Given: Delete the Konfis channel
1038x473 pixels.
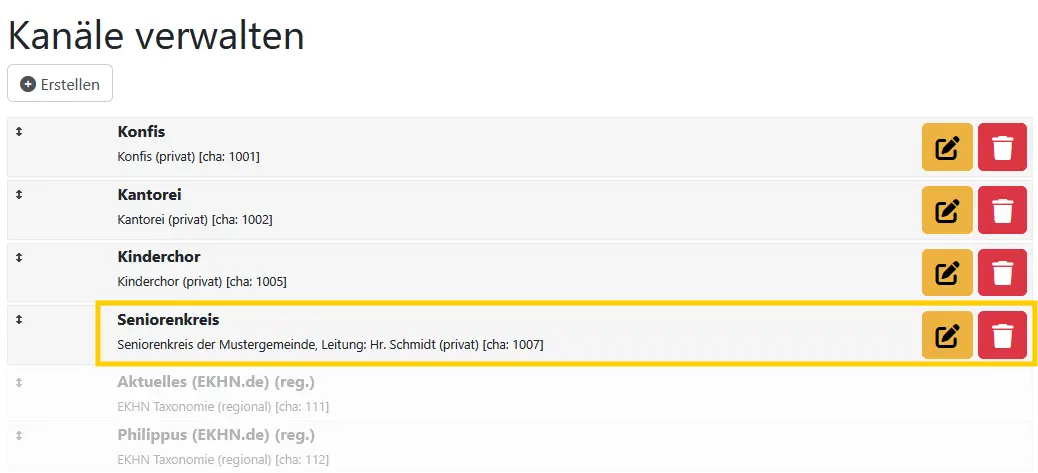Looking at the screenshot, I should [x=1002, y=148].
